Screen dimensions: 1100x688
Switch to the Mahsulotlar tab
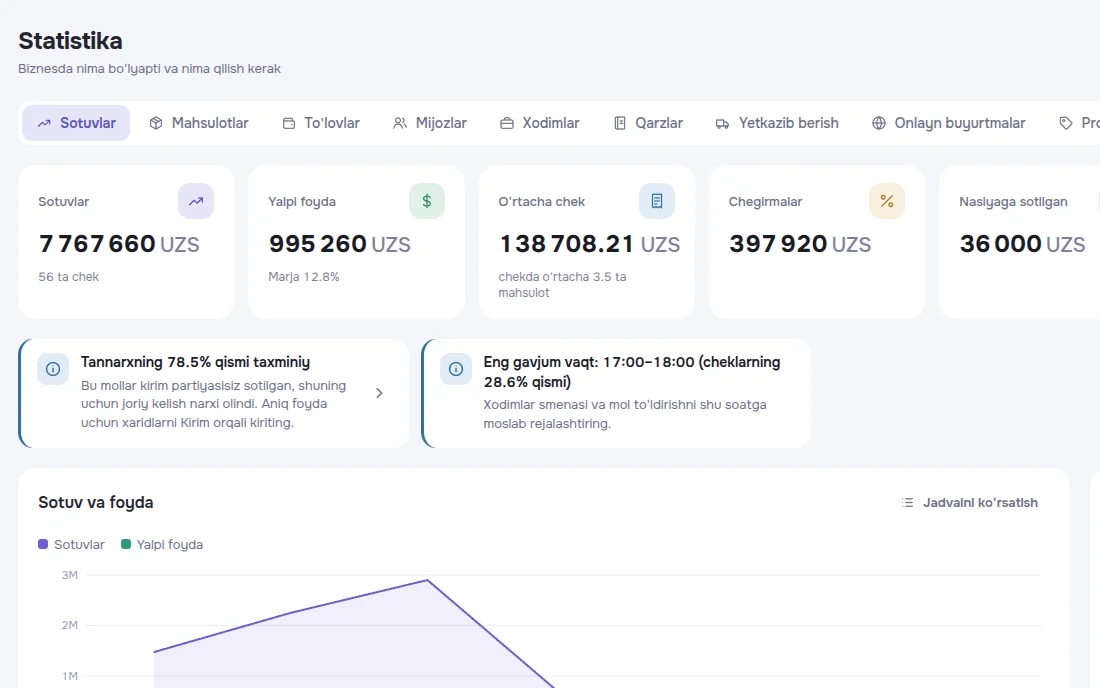[x=199, y=123]
